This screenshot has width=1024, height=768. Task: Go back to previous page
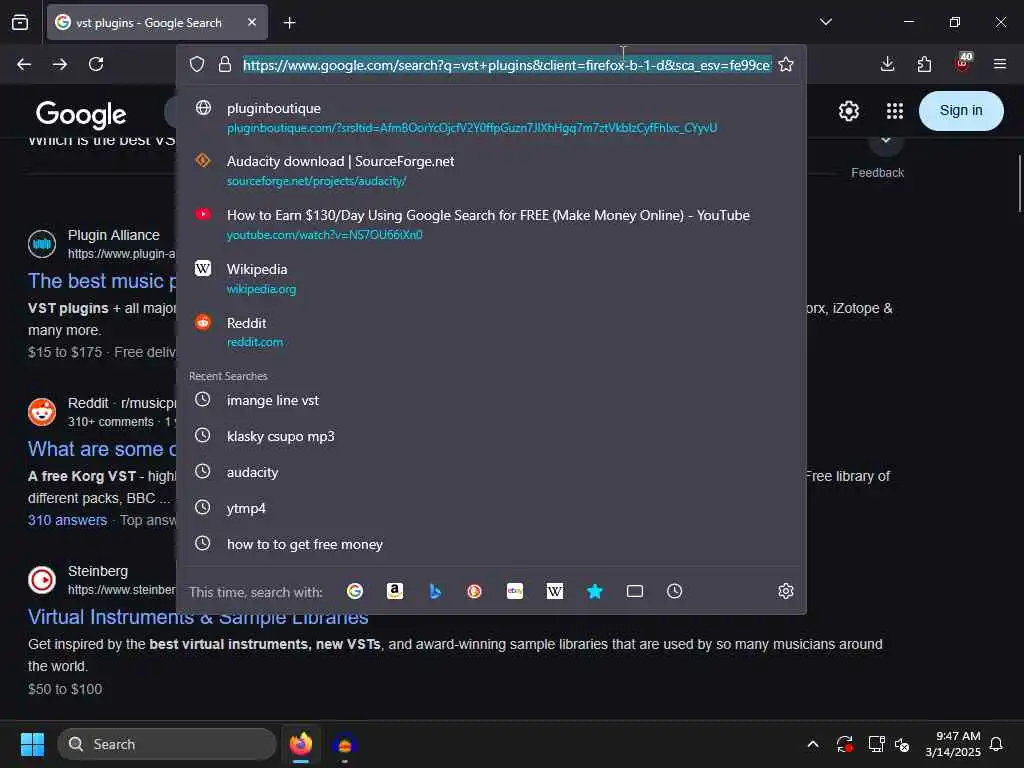click(24, 64)
